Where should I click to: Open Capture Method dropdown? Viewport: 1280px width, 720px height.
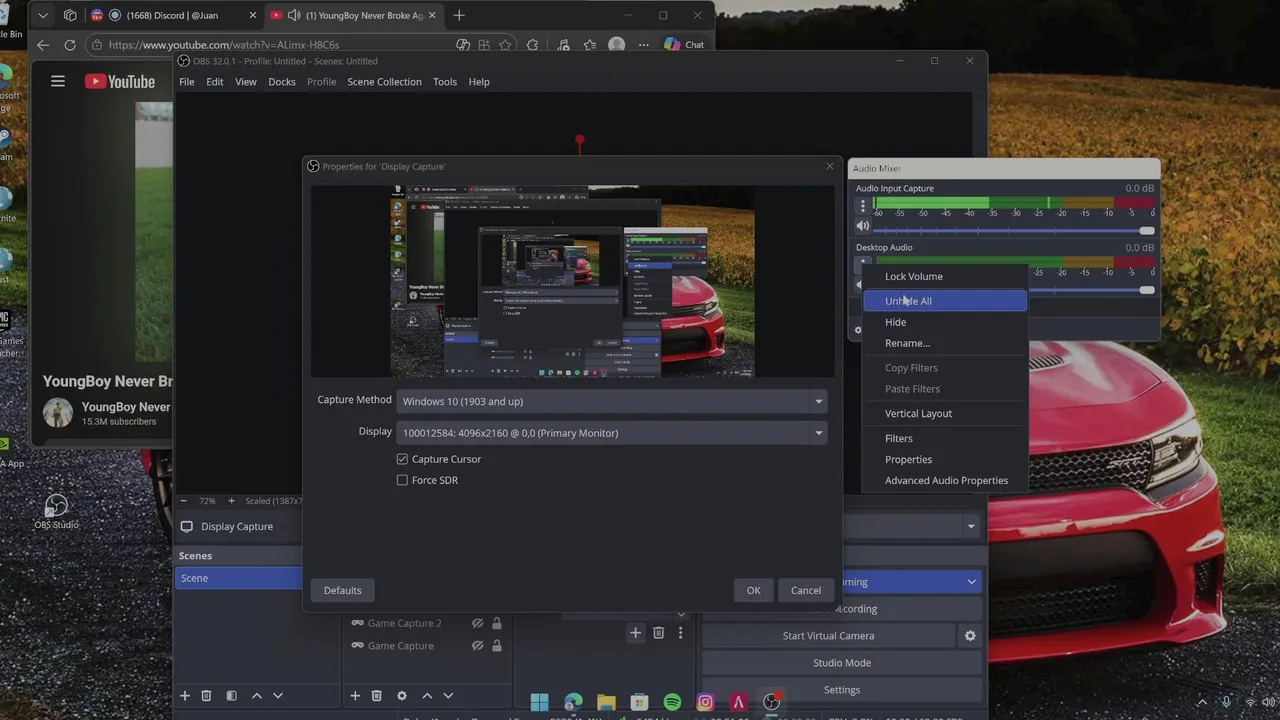click(612, 401)
